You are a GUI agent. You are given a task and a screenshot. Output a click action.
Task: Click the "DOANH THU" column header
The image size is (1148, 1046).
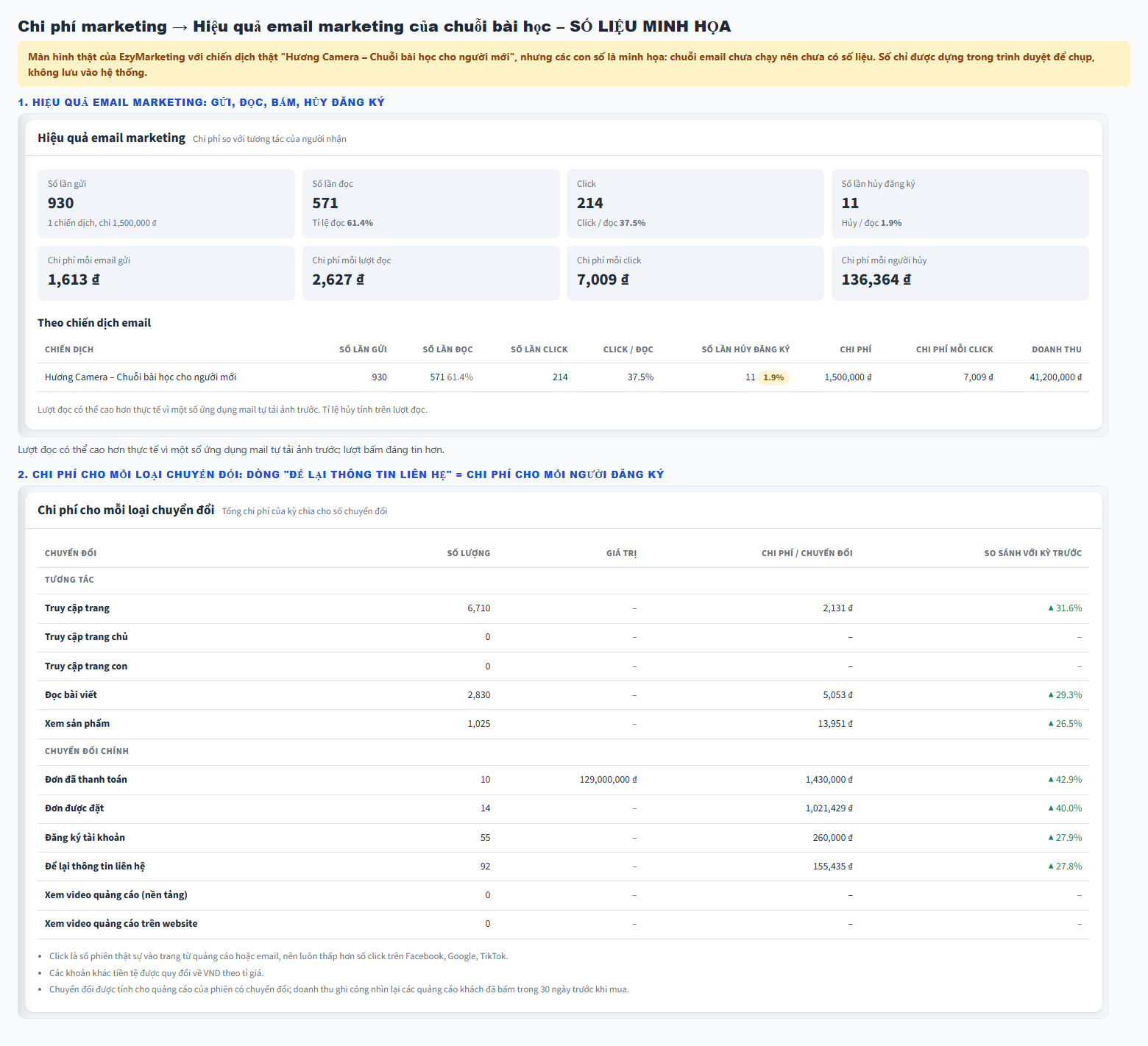pyautogui.click(x=1057, y=349)
